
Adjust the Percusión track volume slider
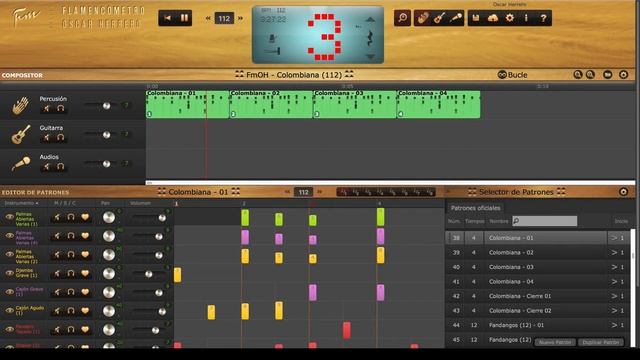tap(107, 106)
